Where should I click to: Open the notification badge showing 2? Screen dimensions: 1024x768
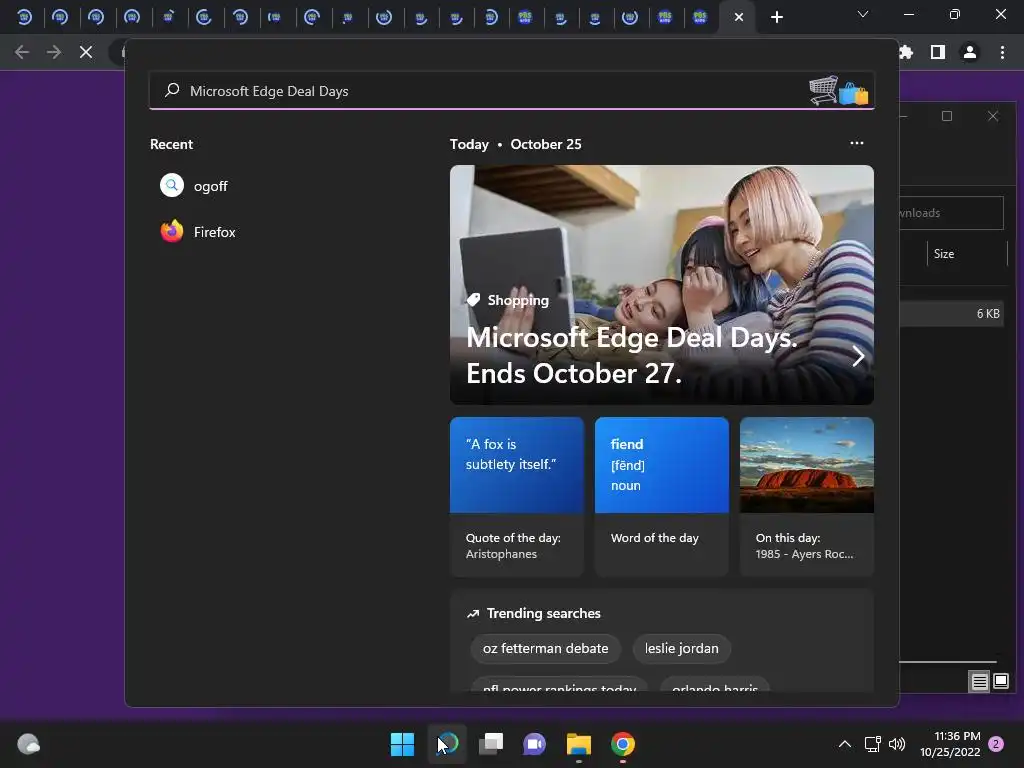coord(996,744)
